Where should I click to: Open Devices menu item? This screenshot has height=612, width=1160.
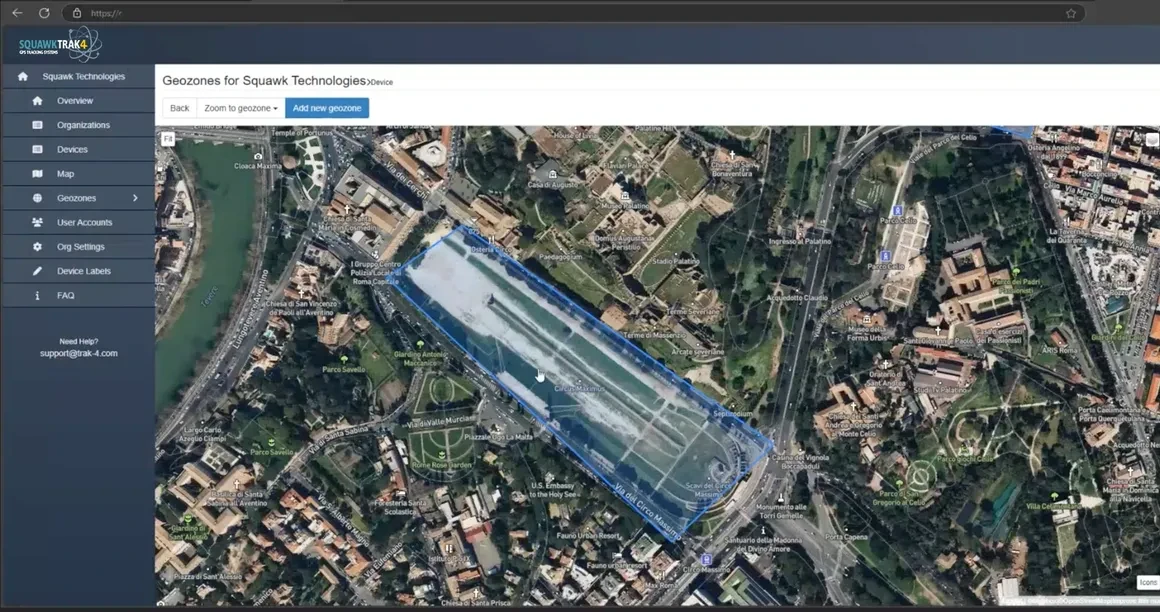[78, 149]
